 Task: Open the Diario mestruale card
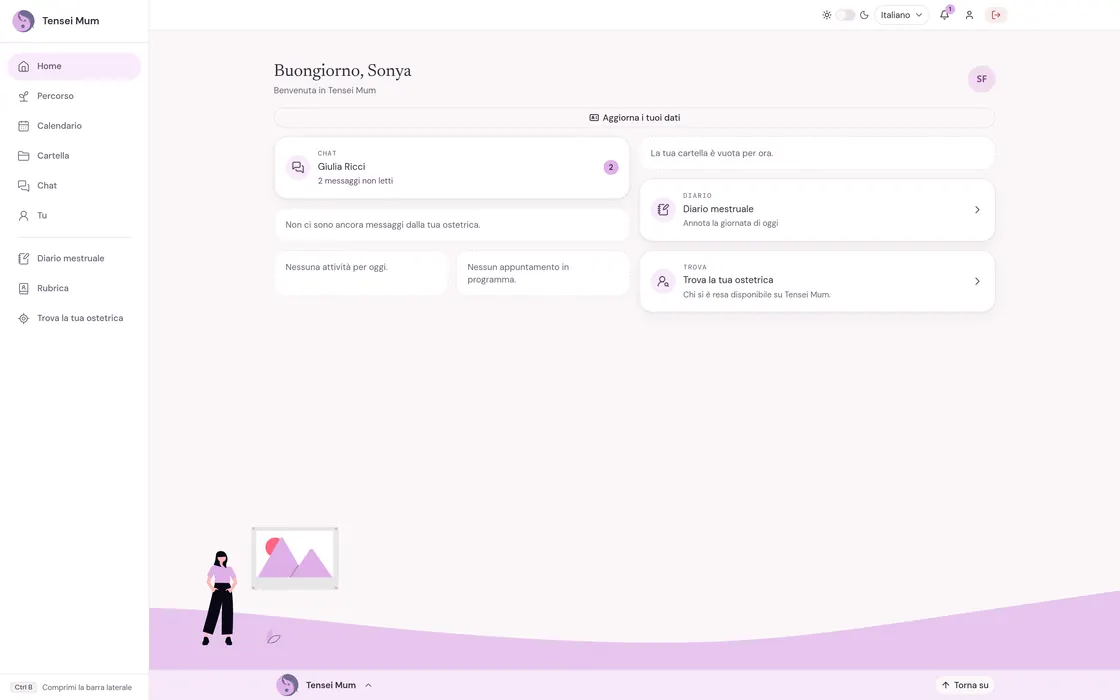coord(817,210)
